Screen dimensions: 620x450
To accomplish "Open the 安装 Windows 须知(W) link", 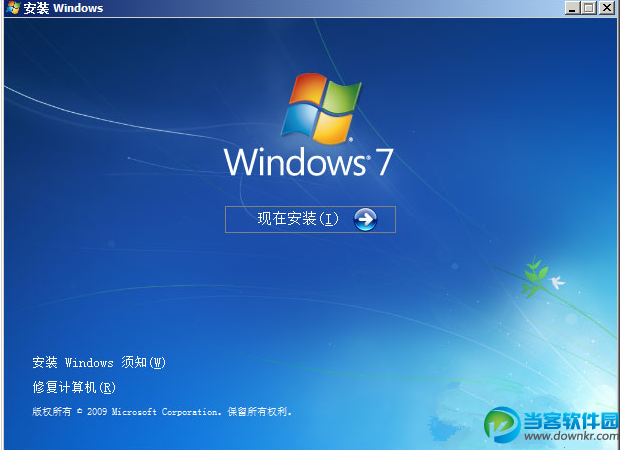I will coord(99,362).
